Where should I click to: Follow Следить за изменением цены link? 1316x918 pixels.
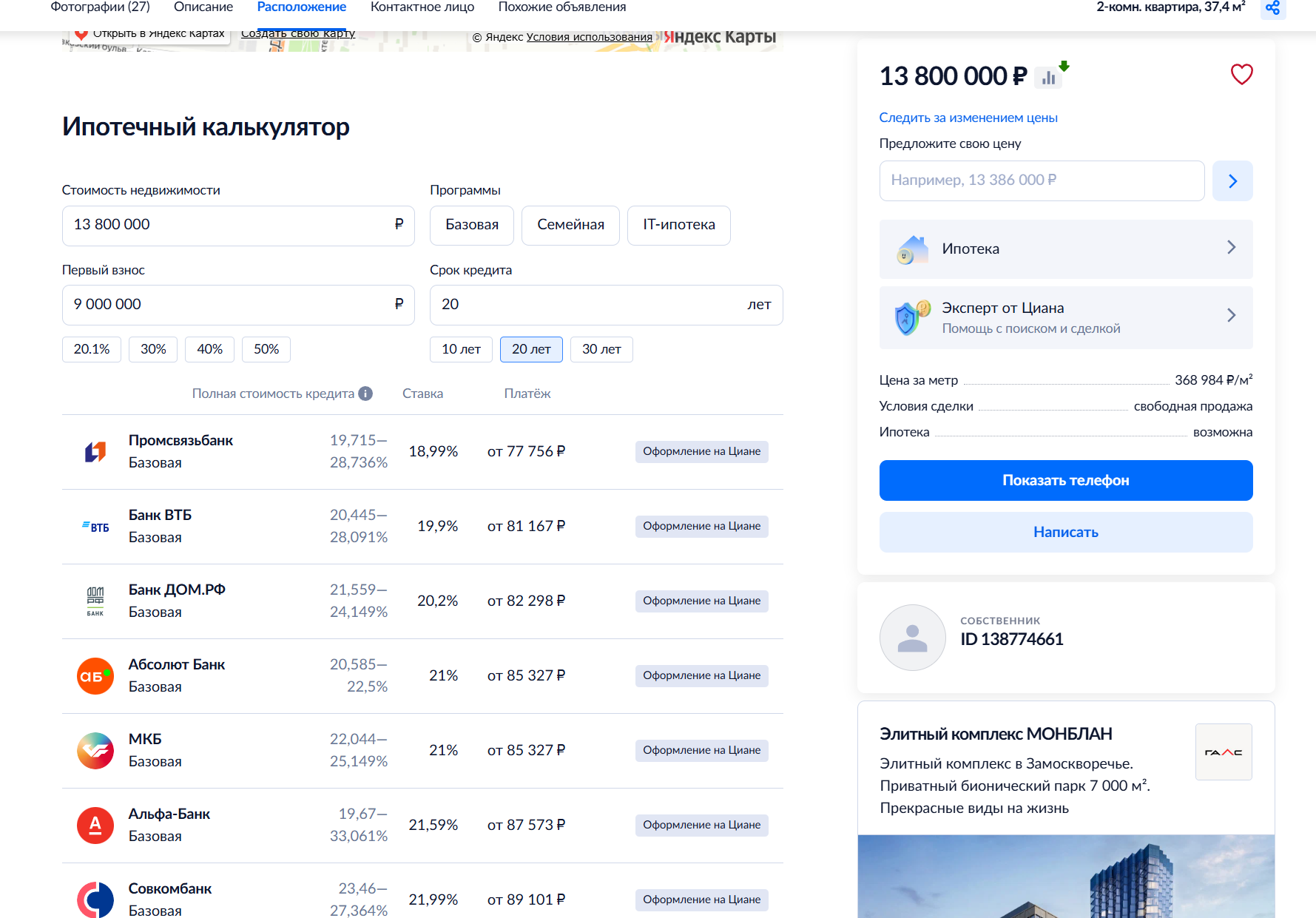[968, 118]
